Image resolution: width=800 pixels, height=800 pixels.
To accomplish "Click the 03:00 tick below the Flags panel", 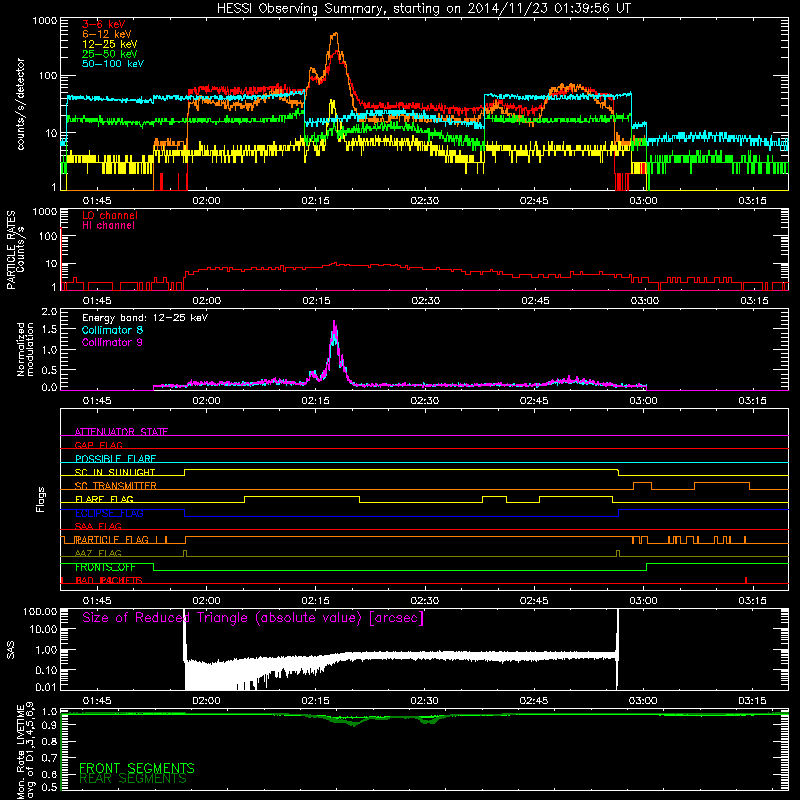I will point(643,601).
